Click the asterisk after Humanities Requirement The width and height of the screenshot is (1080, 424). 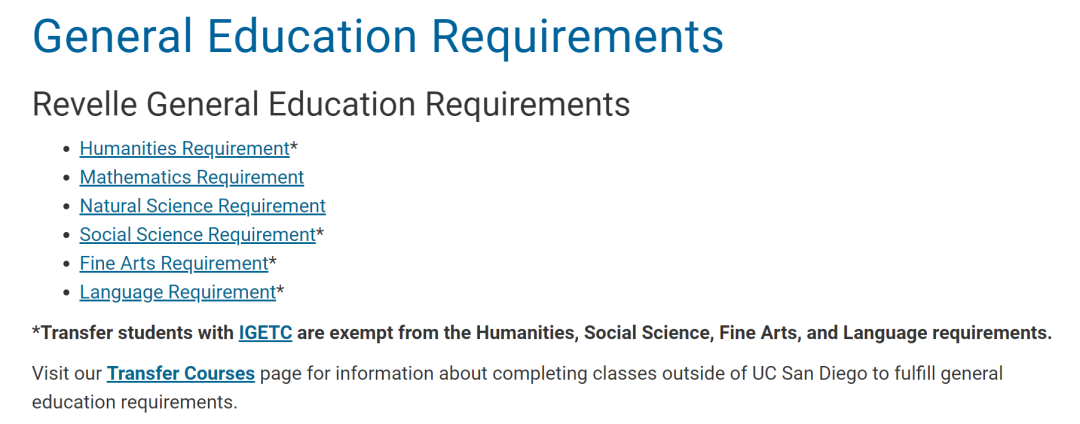(x=294, y=147)
